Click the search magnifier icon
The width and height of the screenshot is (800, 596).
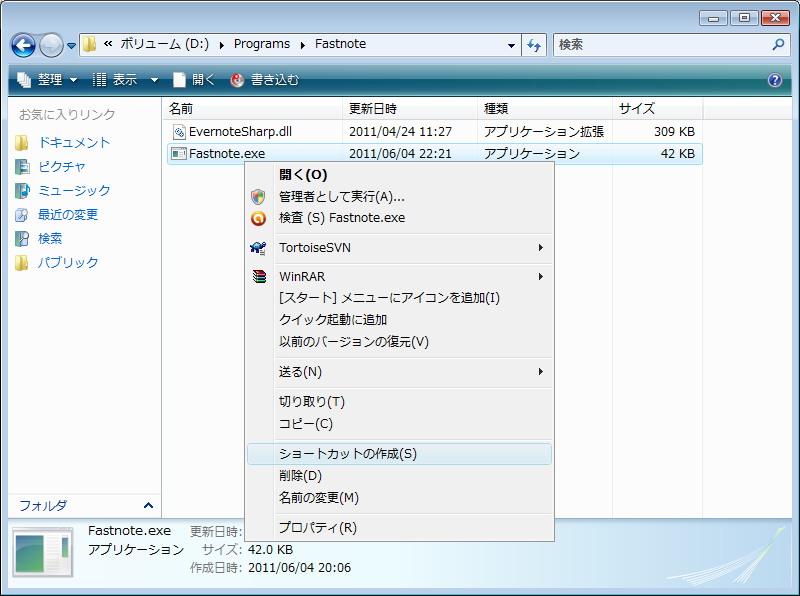[779, 45]
